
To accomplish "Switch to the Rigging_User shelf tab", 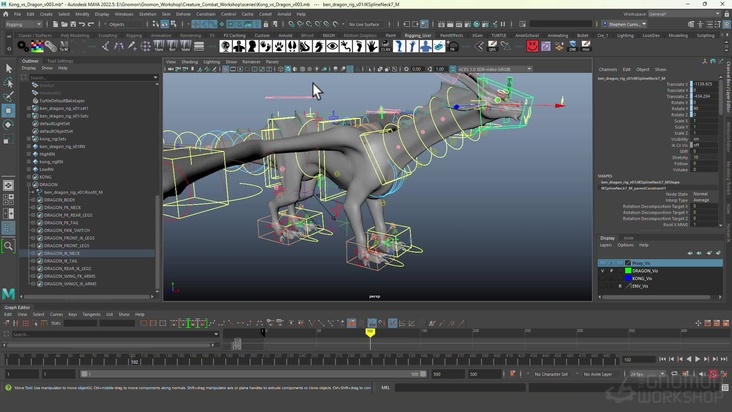I will pos(417,35).
